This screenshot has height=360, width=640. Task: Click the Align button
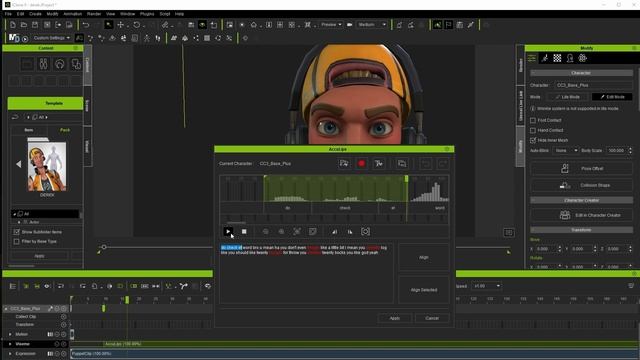[424, 258]
